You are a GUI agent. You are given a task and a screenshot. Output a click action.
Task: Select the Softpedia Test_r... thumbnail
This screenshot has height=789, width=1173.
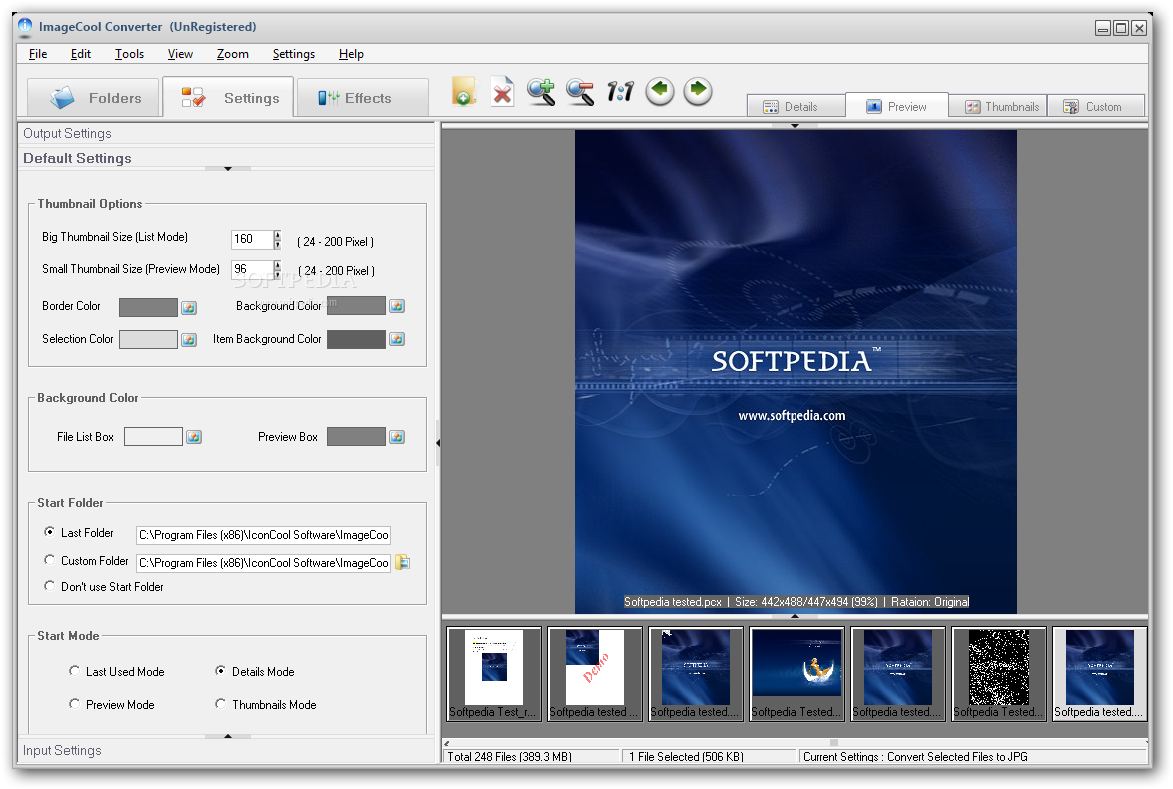coord(494,674)
